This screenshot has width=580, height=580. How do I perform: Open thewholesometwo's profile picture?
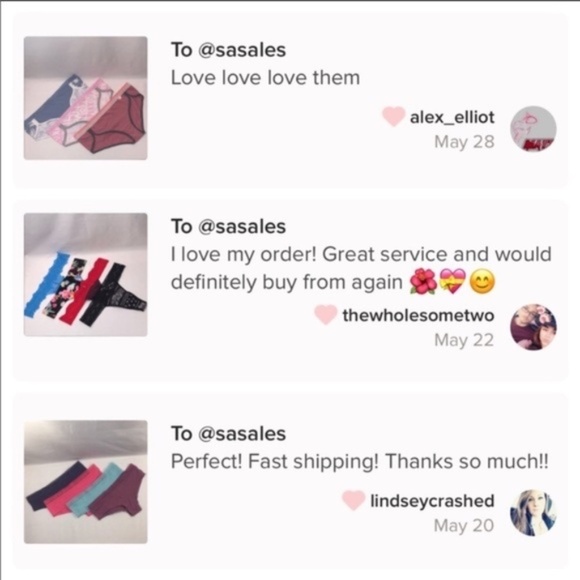533,327
